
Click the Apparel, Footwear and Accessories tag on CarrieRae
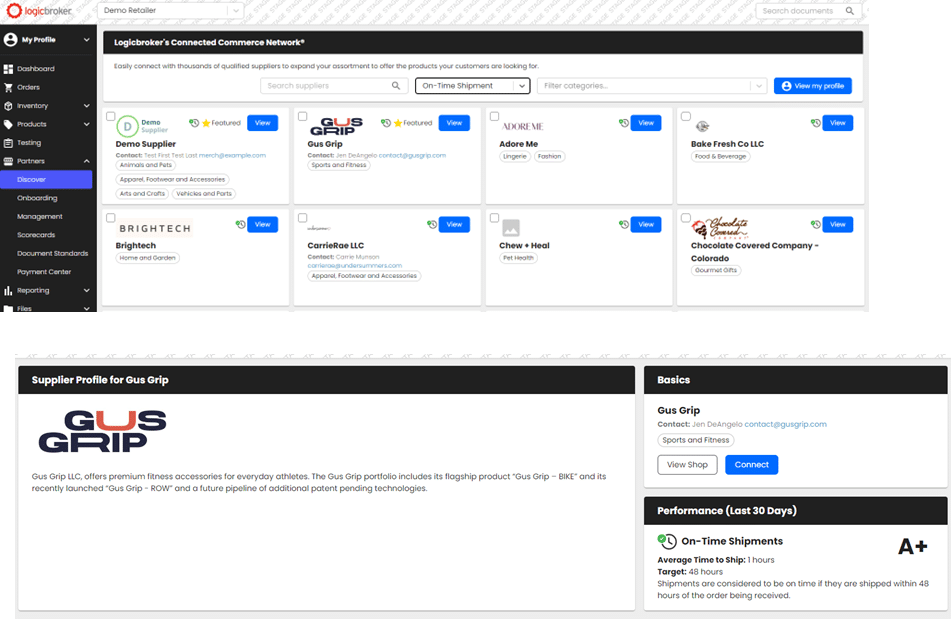click(x=364, y=276)
